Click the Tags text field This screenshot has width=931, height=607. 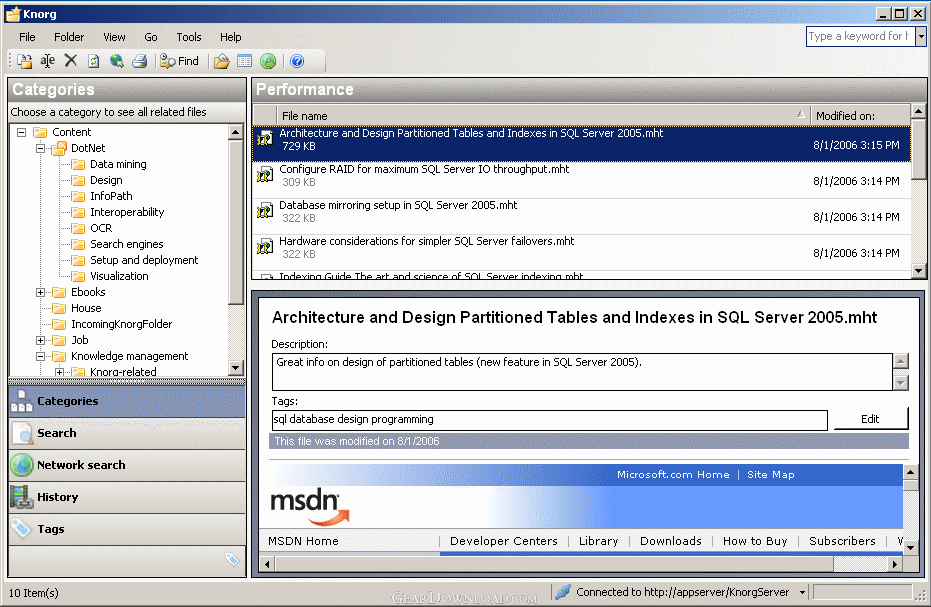[549, 420]
